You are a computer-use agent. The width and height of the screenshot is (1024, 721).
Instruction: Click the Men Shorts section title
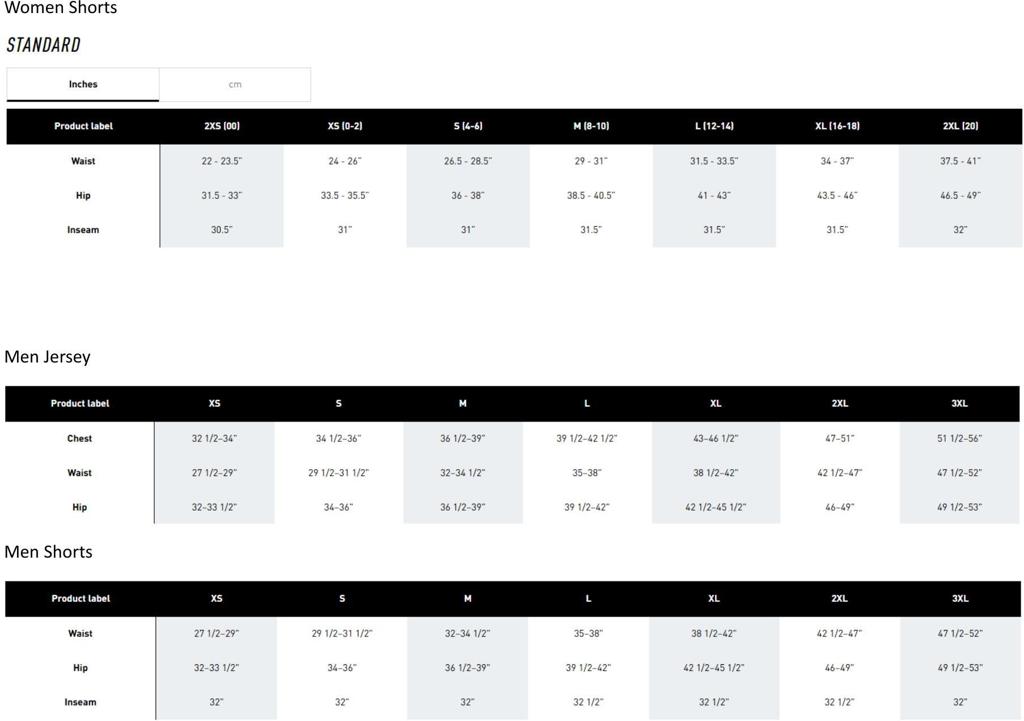[48, 552]
